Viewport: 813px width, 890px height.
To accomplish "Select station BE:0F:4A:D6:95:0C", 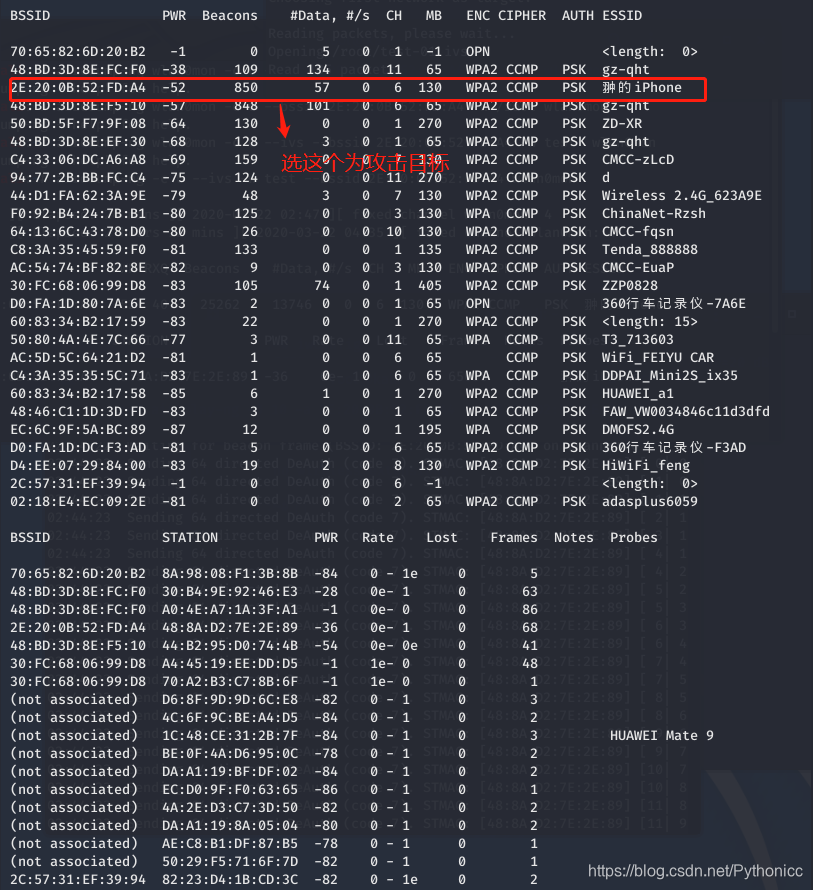I will (x=229, y=754).
